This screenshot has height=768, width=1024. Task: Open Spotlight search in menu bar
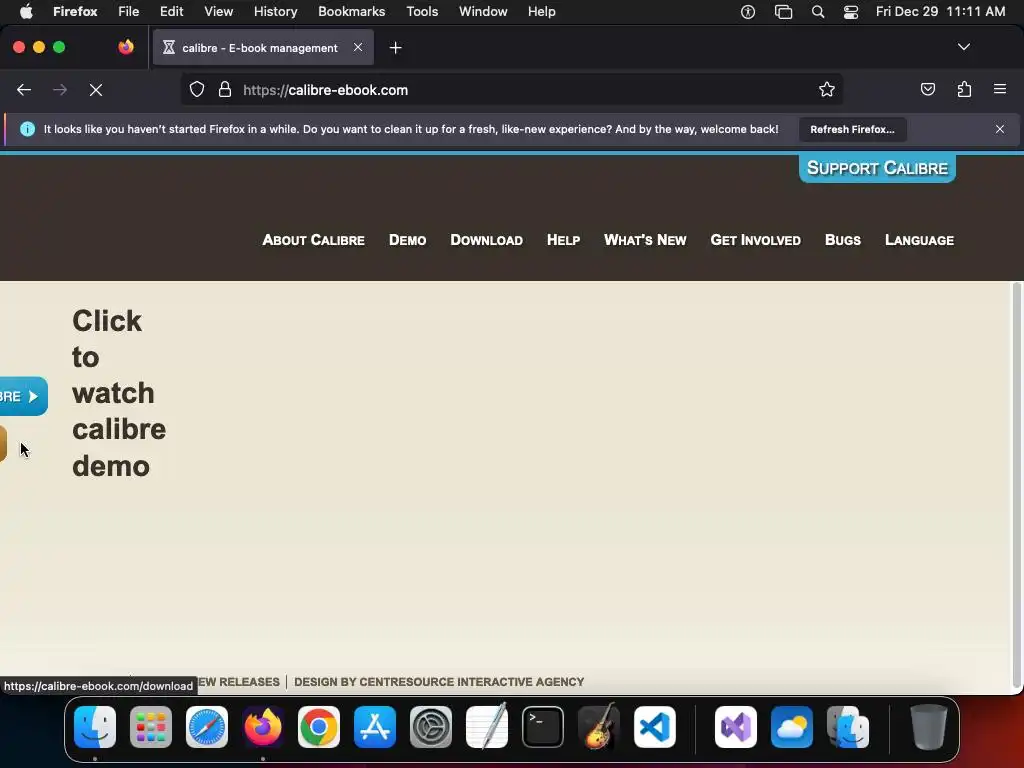pyautogui.click(x=818, y=12)
